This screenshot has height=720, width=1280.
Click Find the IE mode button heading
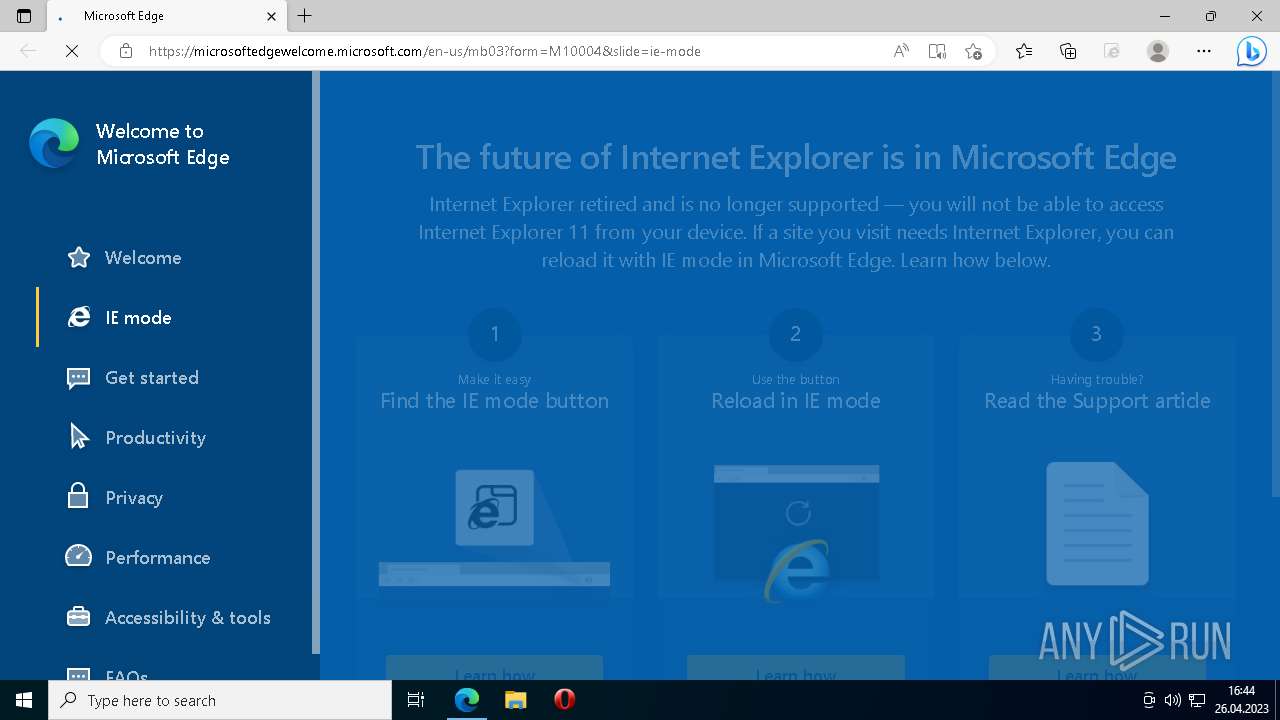494,401
